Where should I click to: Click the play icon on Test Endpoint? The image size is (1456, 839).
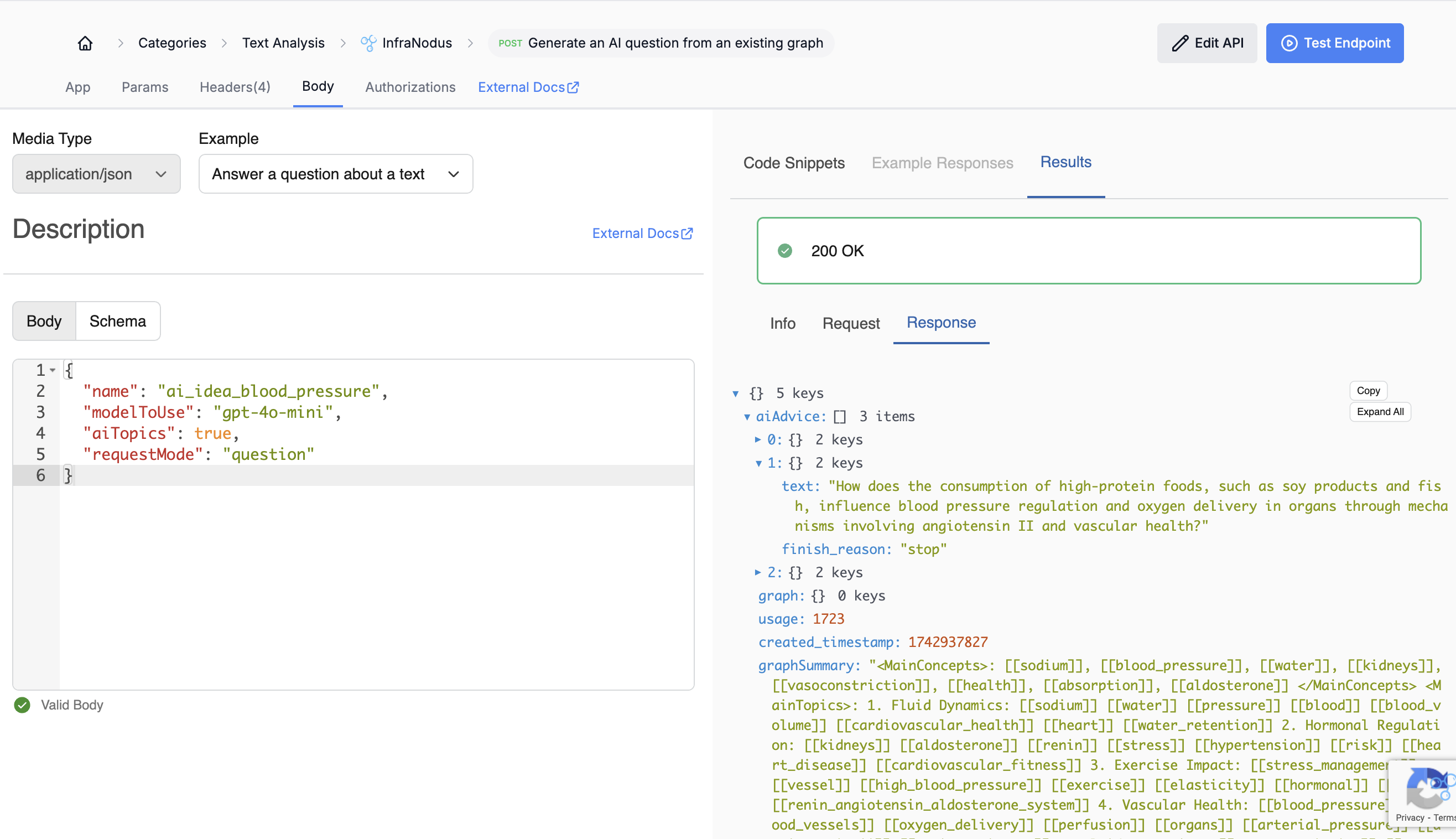pos(1289,43)
